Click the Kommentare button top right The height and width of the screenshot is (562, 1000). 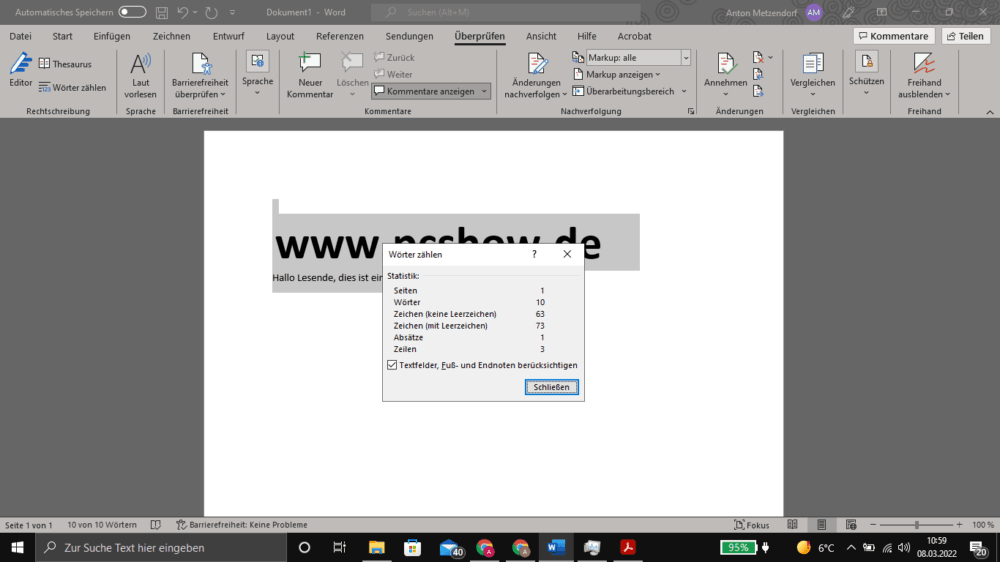pos(893,36)
